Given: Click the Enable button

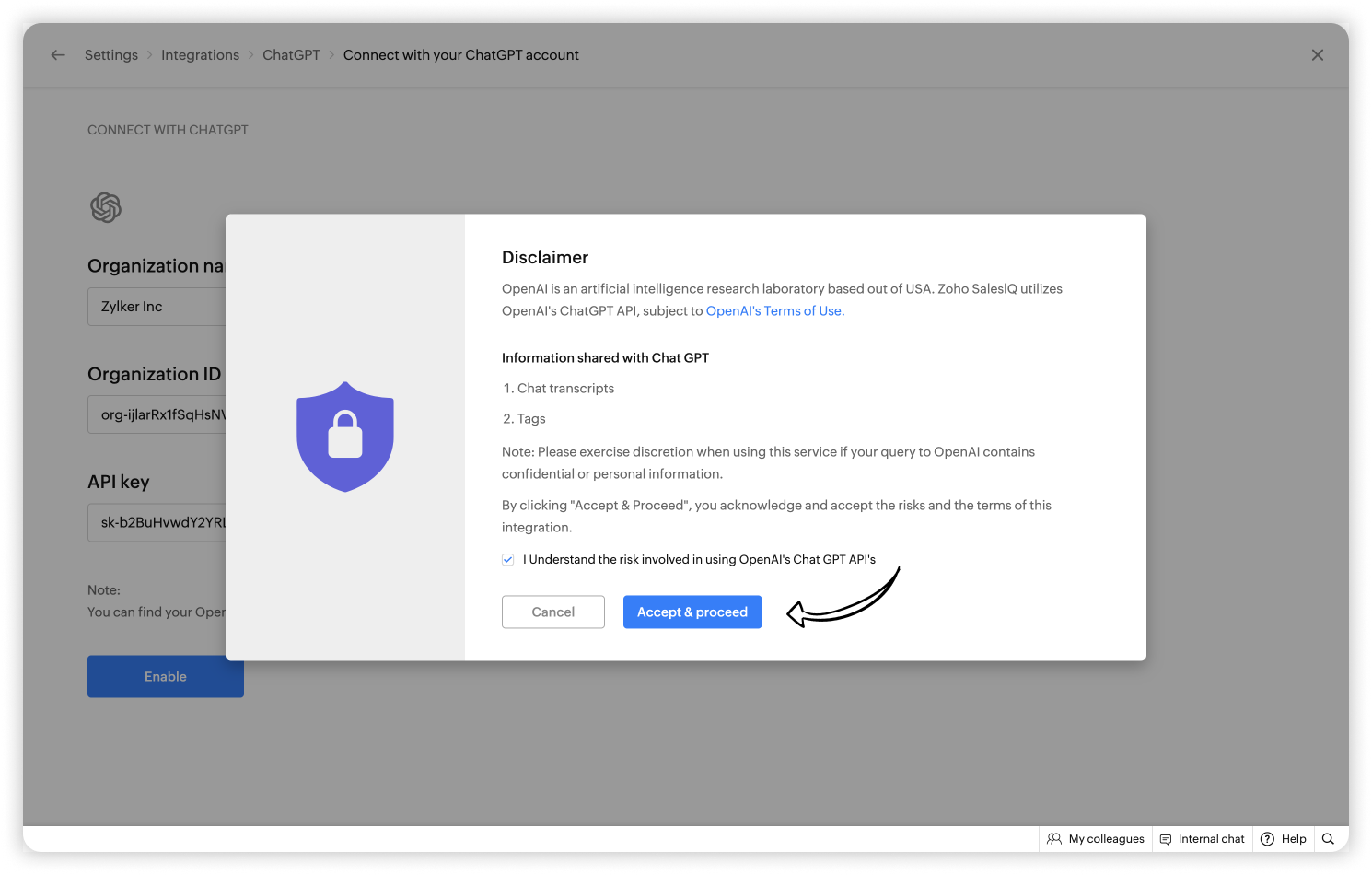Looking at the screenshot, I should [166, 677].
